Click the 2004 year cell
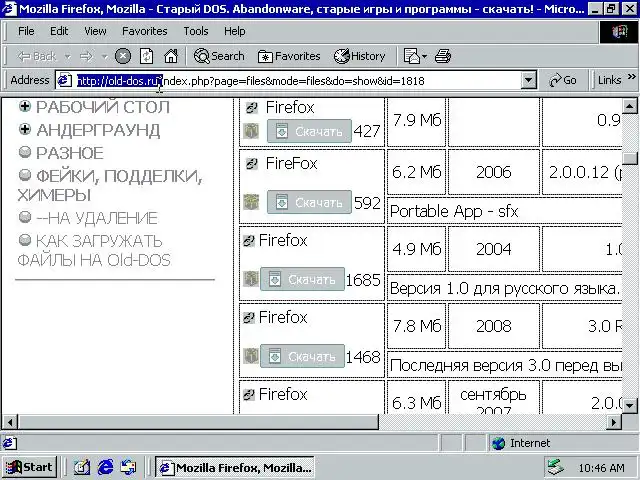The height and width of the screenshot is (480, 640). click(x=494, y=249)
